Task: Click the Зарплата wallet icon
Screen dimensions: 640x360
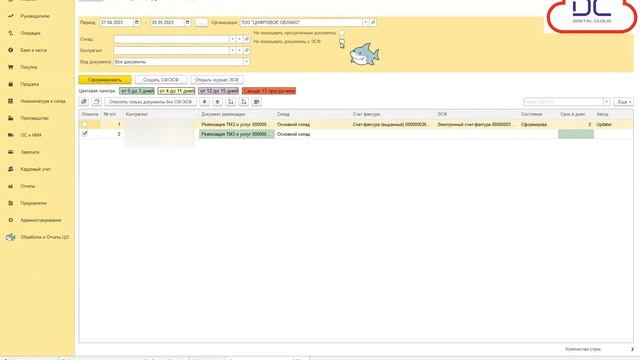Action: tap(11, 152)
